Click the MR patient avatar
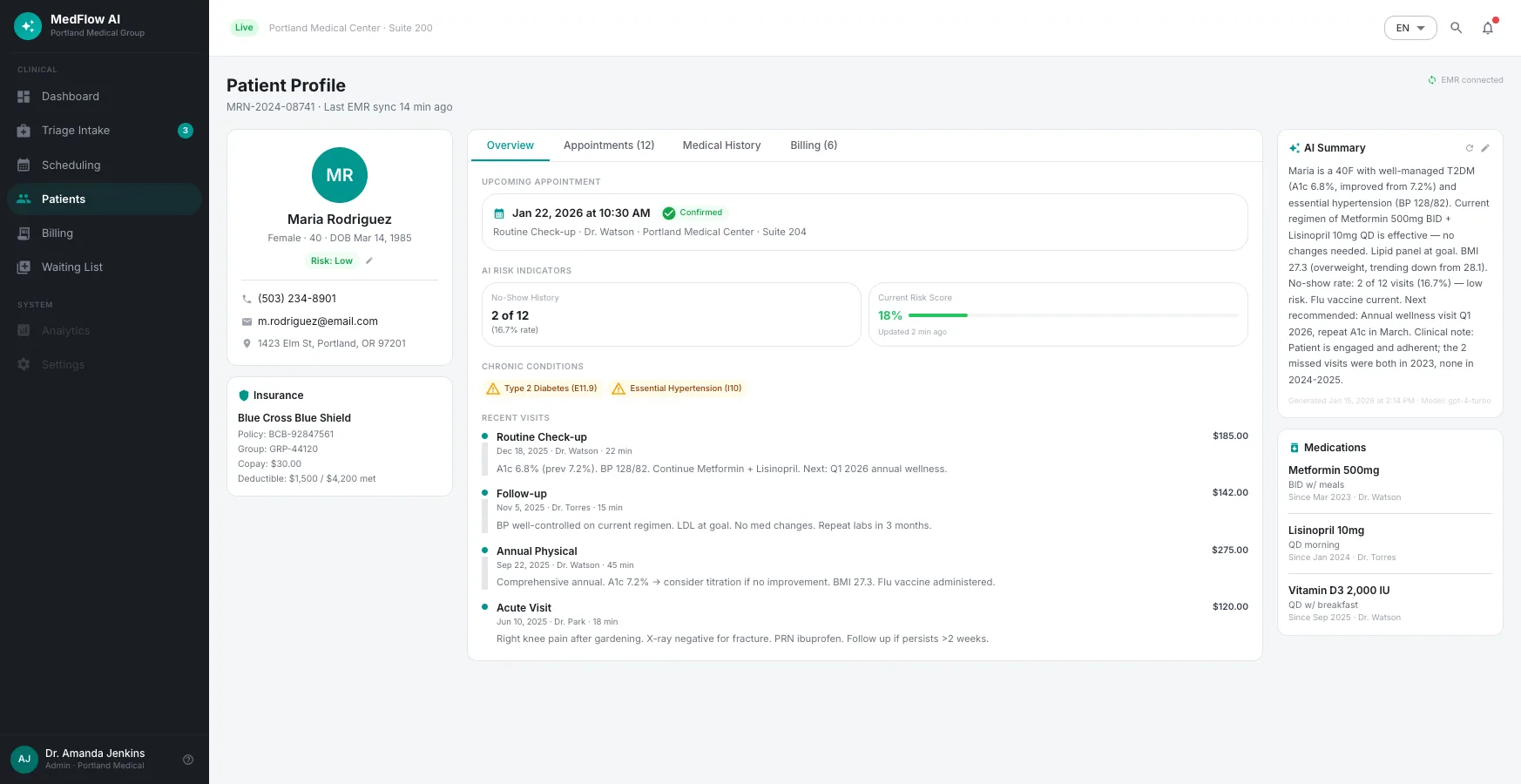1521x784 pixels. point(340,175)
